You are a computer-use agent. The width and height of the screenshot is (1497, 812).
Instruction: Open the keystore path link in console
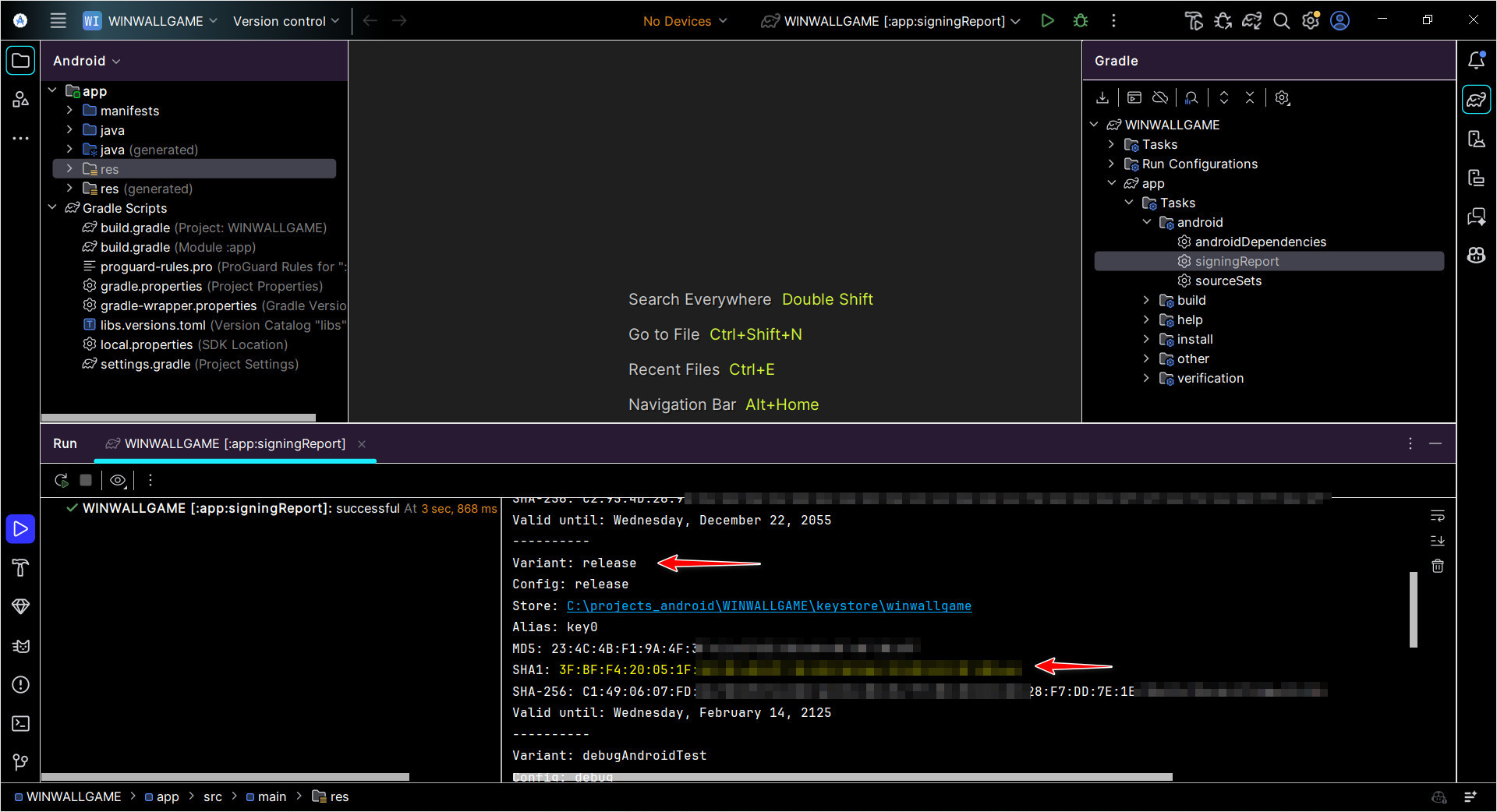[x=768, y=605]
